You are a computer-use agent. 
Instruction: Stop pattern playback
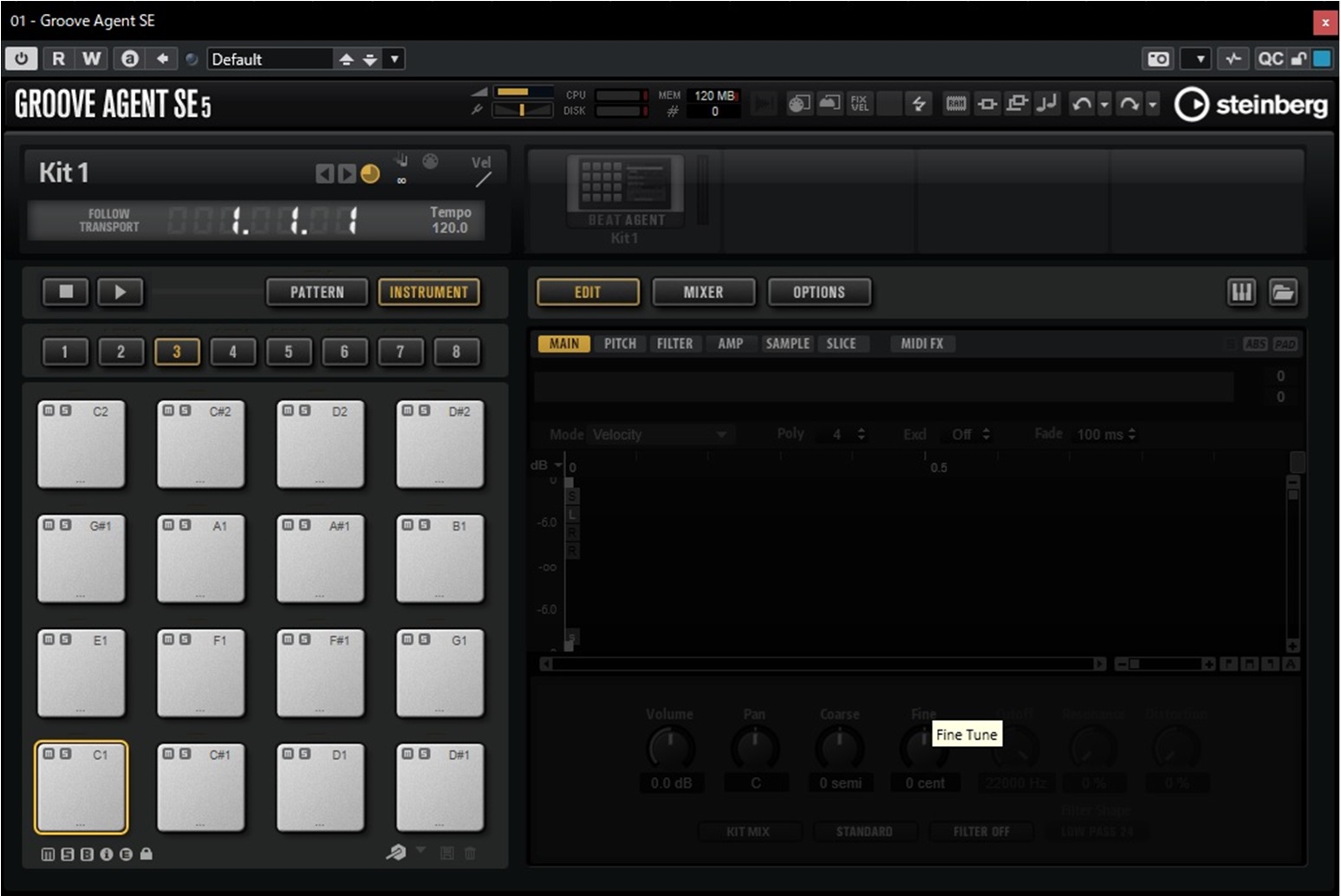[66, 292]
